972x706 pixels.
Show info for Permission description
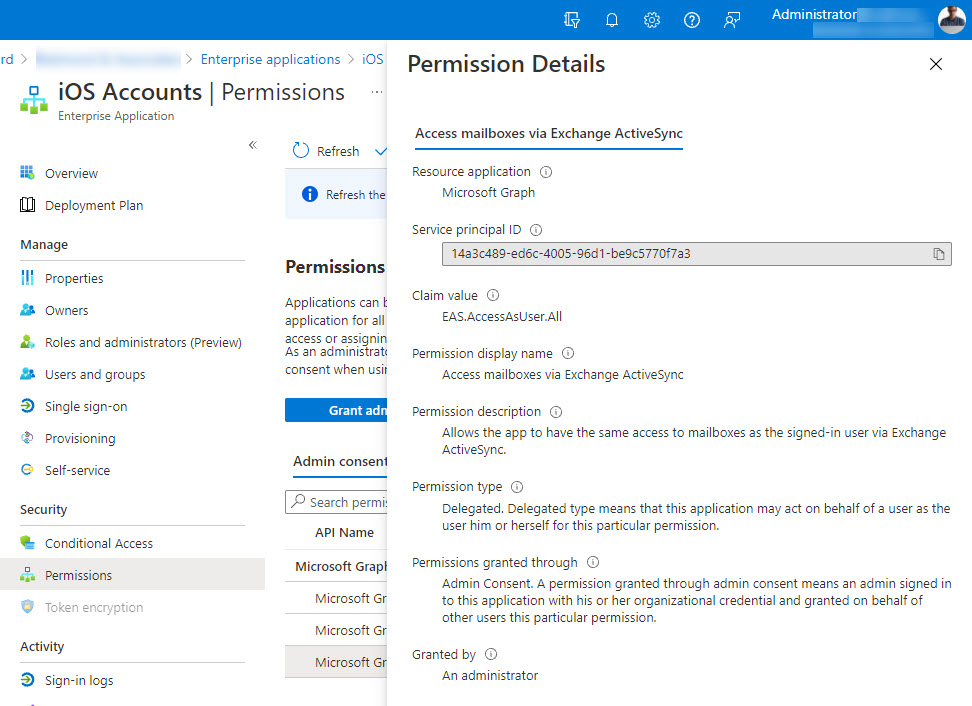tap(556, 412)
